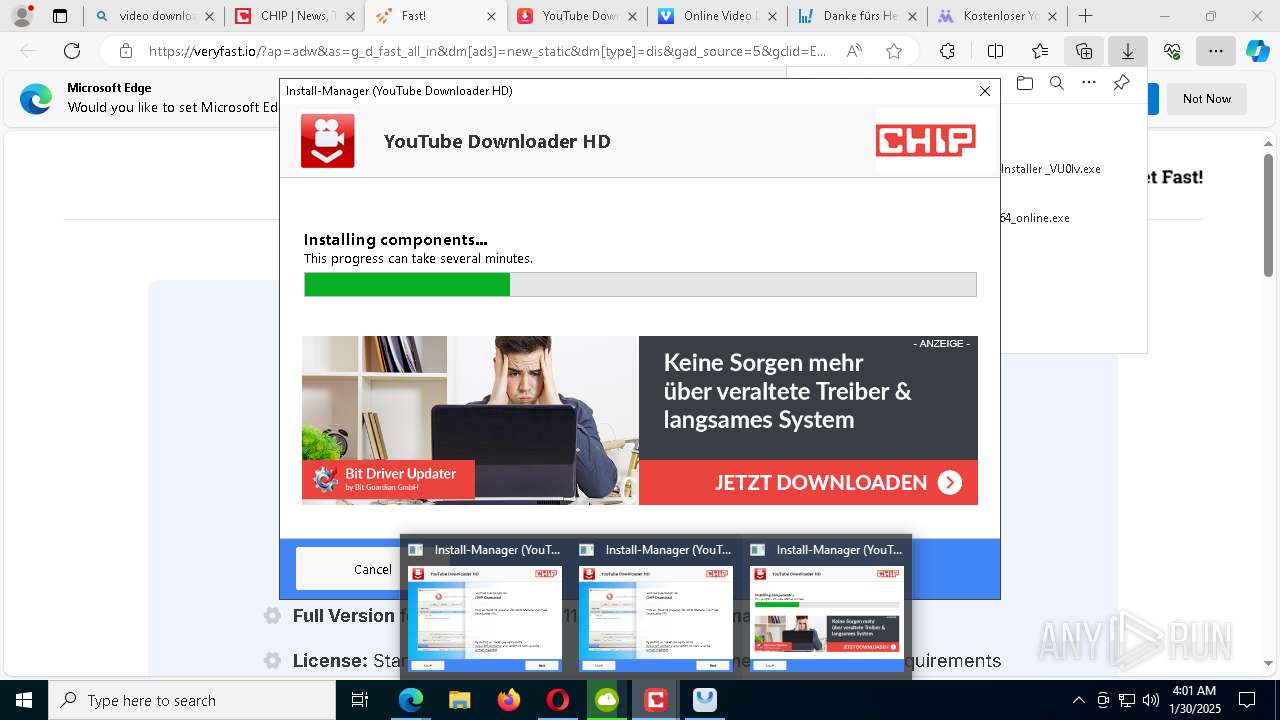
Task: Click the 64_online.exe download entry
Action: click(1034, 217)
